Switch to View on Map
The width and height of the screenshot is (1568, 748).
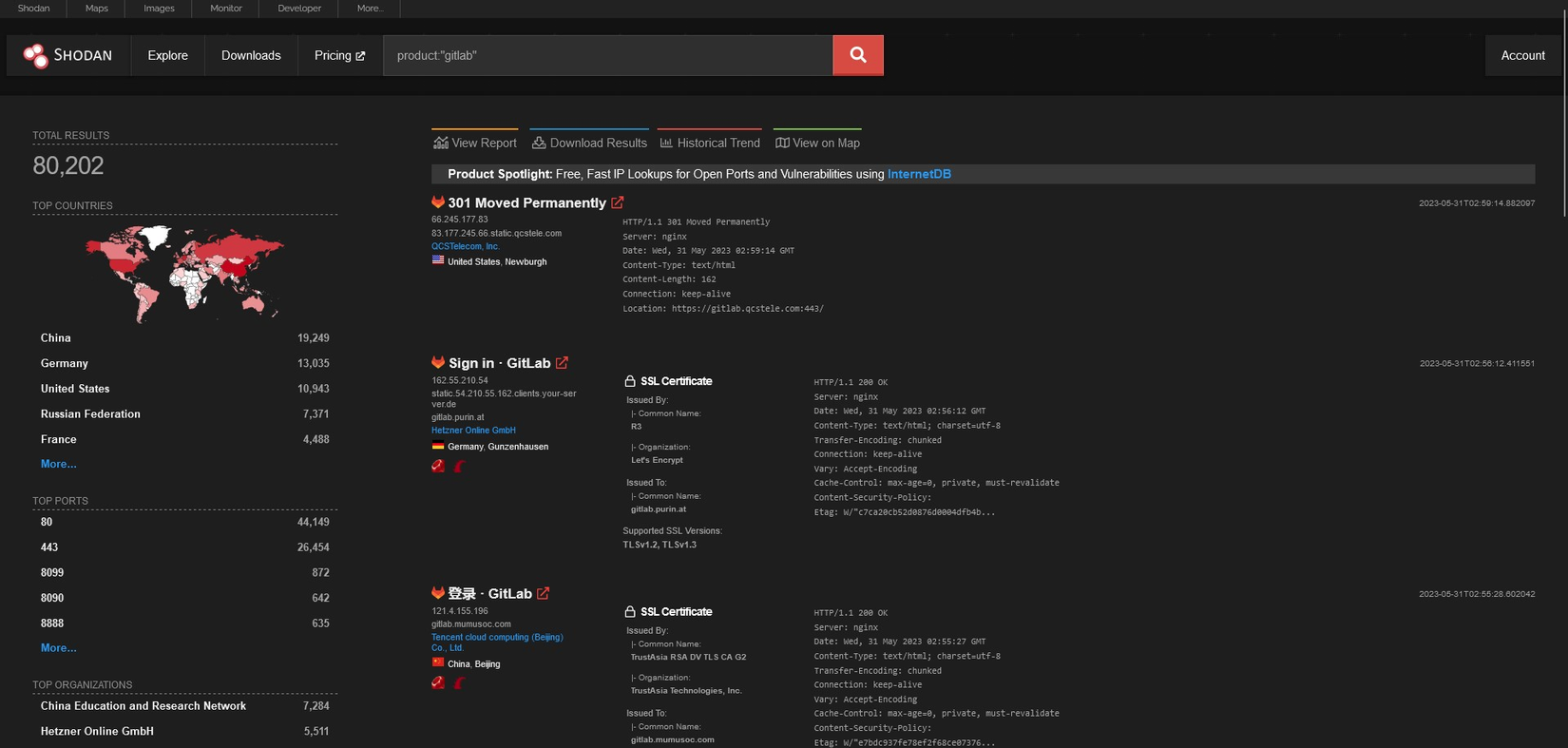(x=817, y=142)
